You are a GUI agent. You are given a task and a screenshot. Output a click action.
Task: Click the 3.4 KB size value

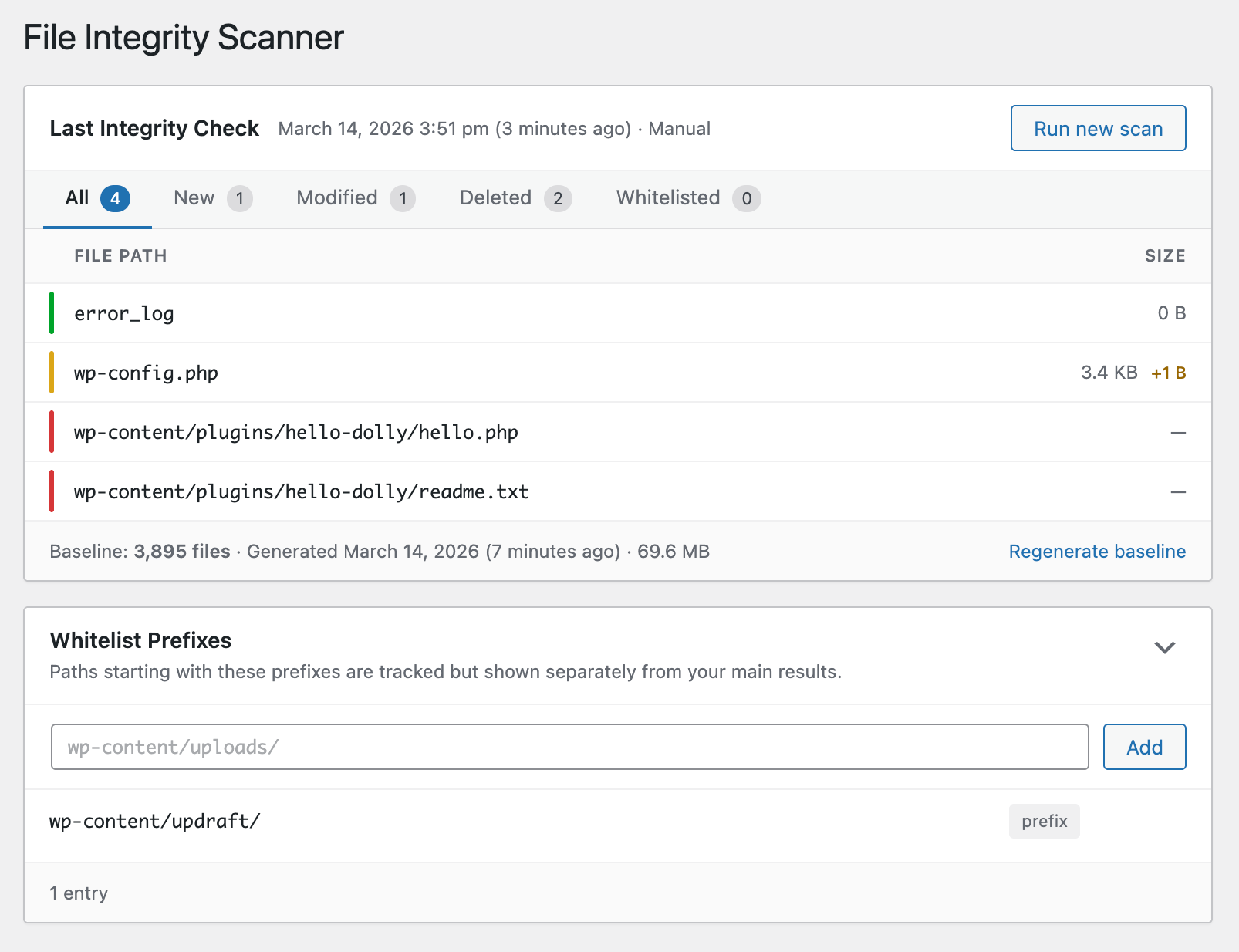1109,373
